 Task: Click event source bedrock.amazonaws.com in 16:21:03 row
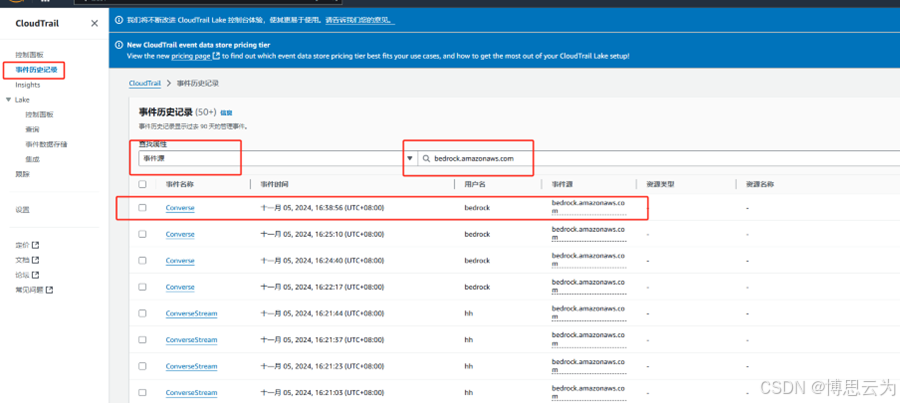(589, 393)
